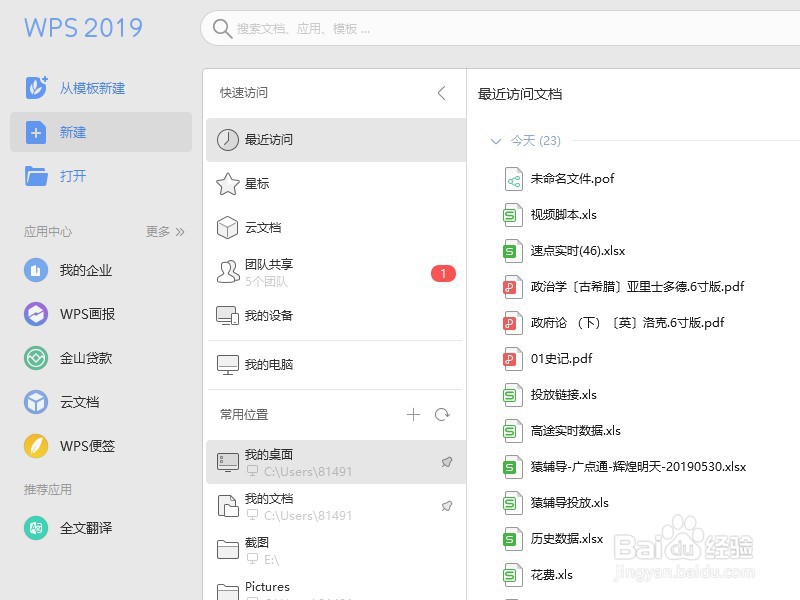This screenshot has height=600, width=800.
Task: Open file 视频脚本.xls
Action: click(550, 215)
